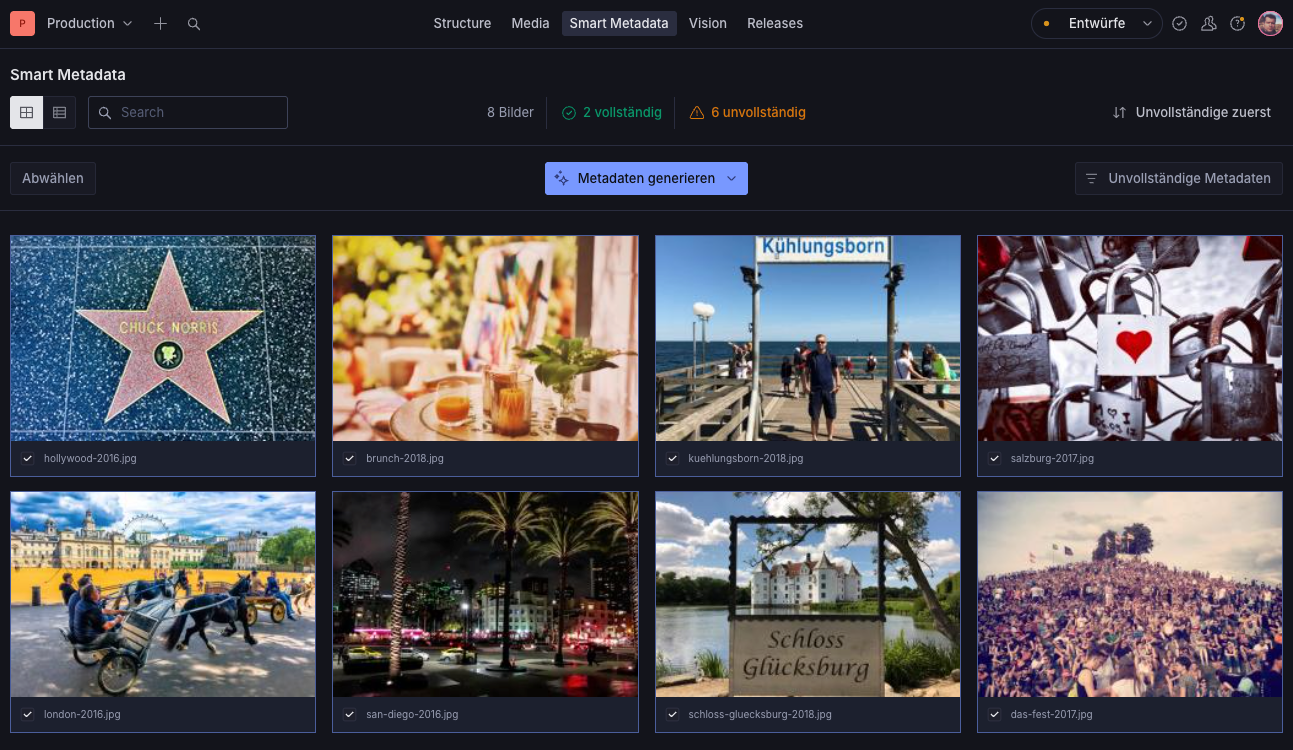The width and height of the screenshot is (1293, 750).
Task: Open the users icon in the top bar
Action: (x=1209, y=23)
